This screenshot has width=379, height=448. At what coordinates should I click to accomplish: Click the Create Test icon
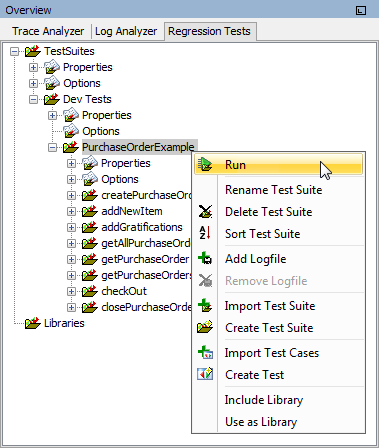(205, 374)
